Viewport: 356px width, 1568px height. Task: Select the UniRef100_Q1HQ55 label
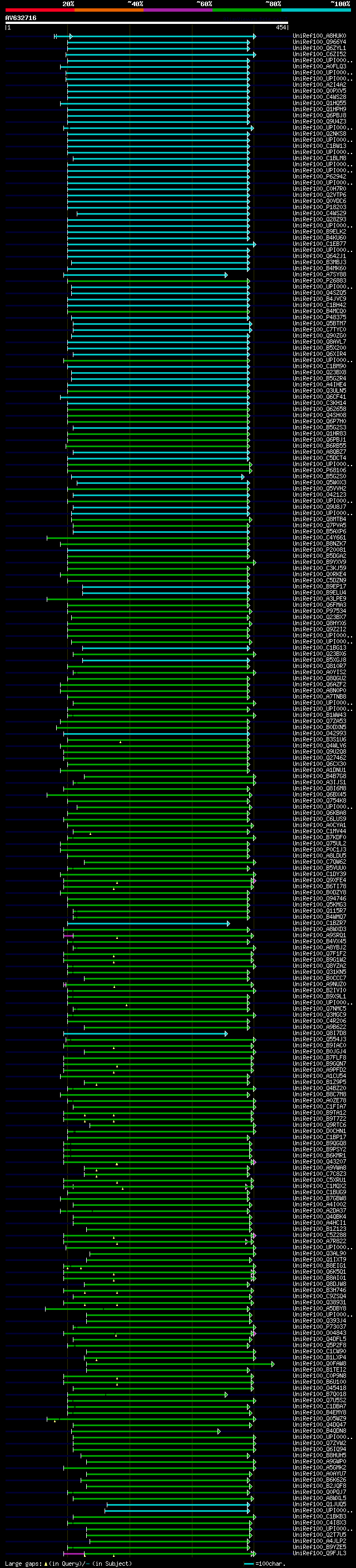(319, 103)
